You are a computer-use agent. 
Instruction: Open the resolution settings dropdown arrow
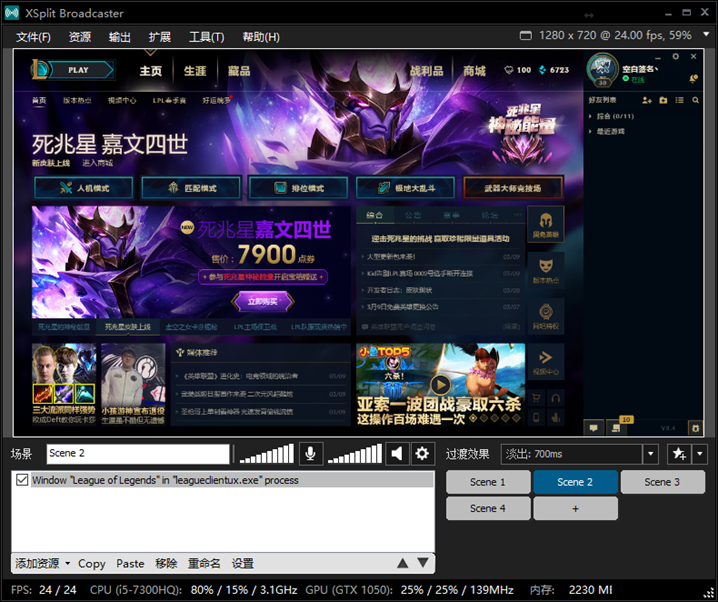(707, 35)
